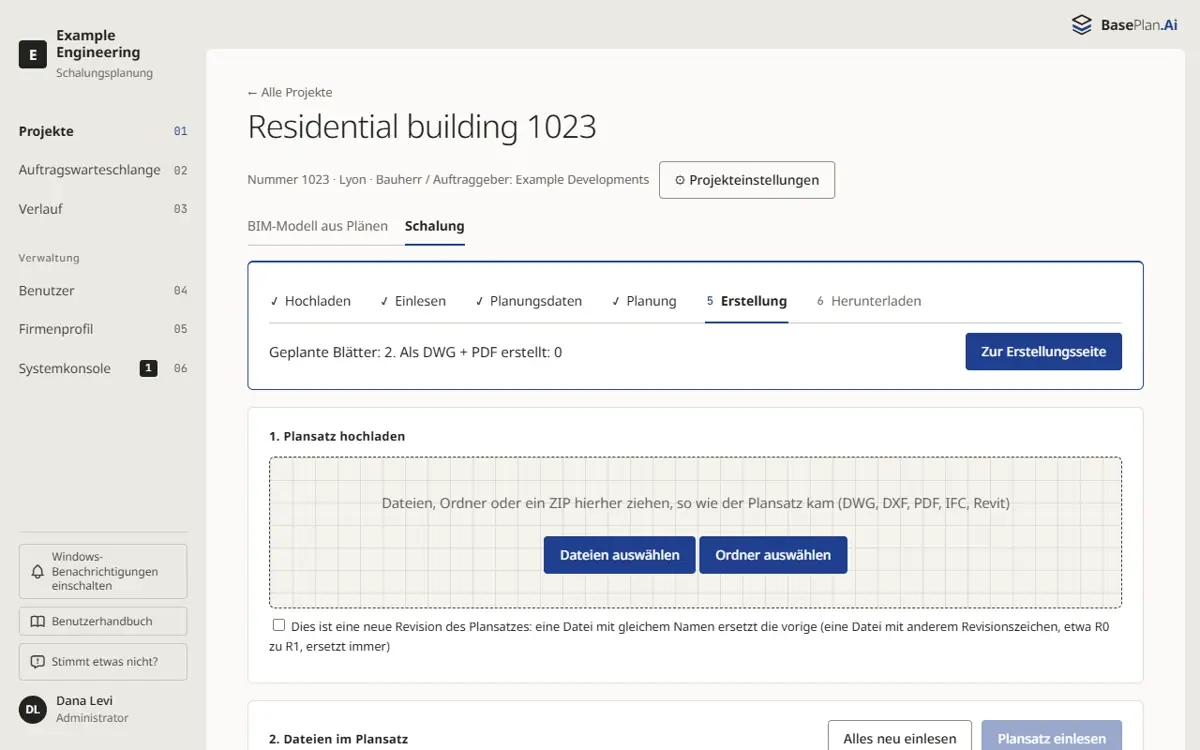Click Stimmt etwas nicht? feedback button

[x=103, y=661]
